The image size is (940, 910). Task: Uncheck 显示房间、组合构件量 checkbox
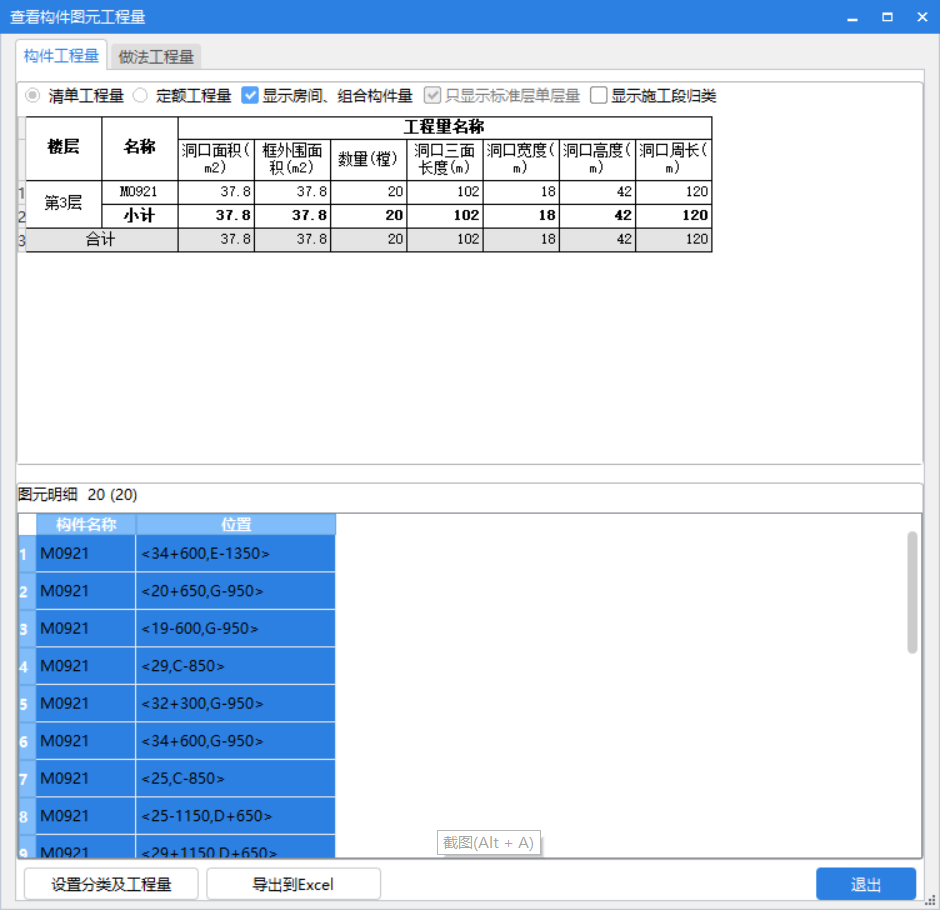pos(250,95)
